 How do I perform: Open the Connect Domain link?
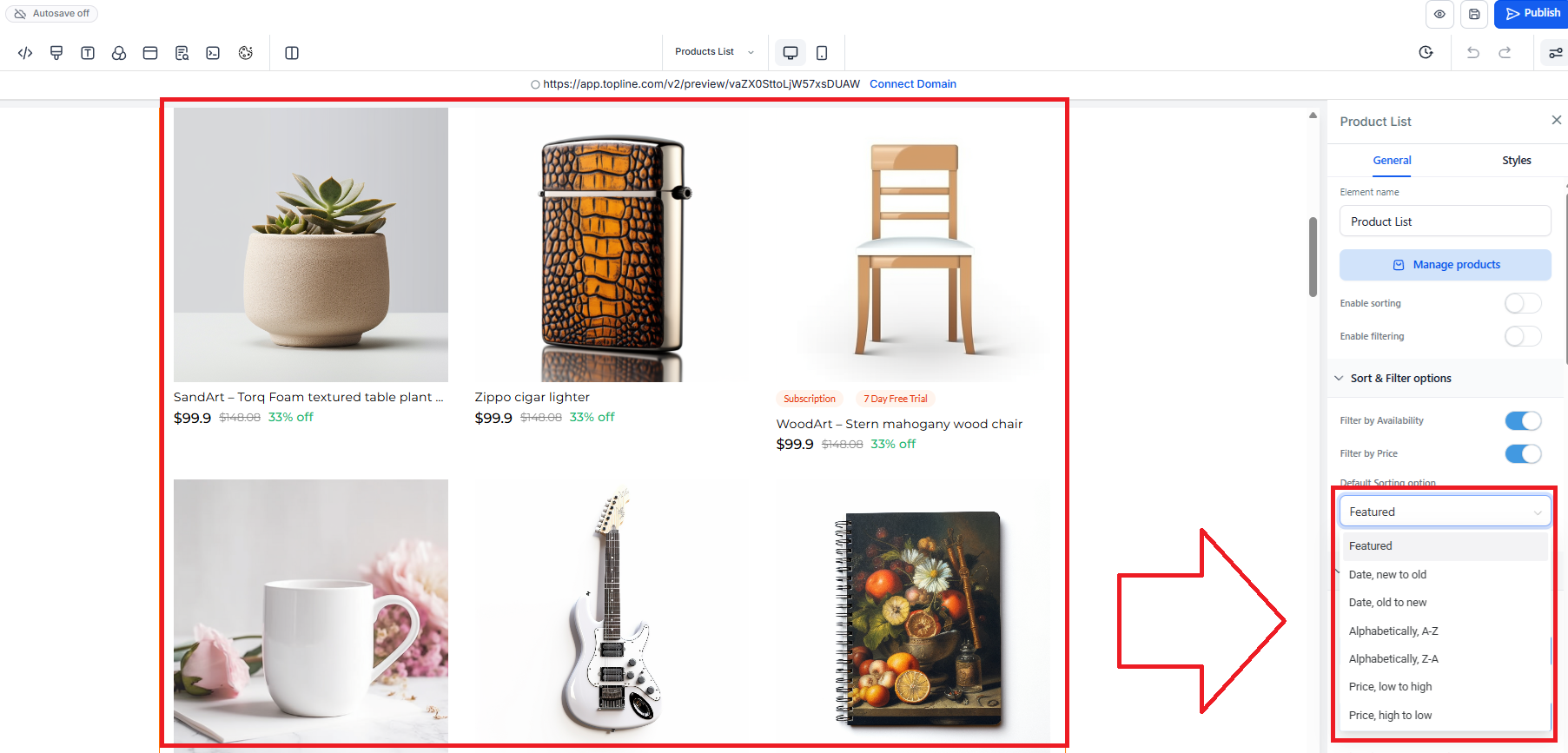click(x=912, y=84)
